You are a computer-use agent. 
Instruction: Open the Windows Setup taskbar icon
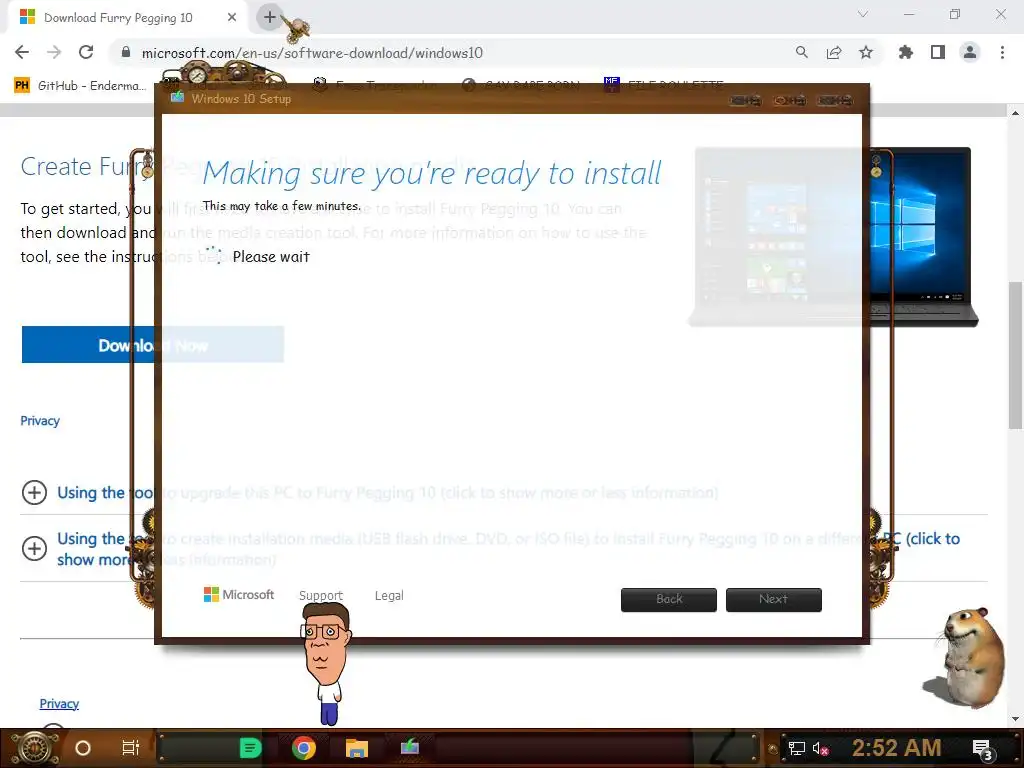click(x=410, y=747)
